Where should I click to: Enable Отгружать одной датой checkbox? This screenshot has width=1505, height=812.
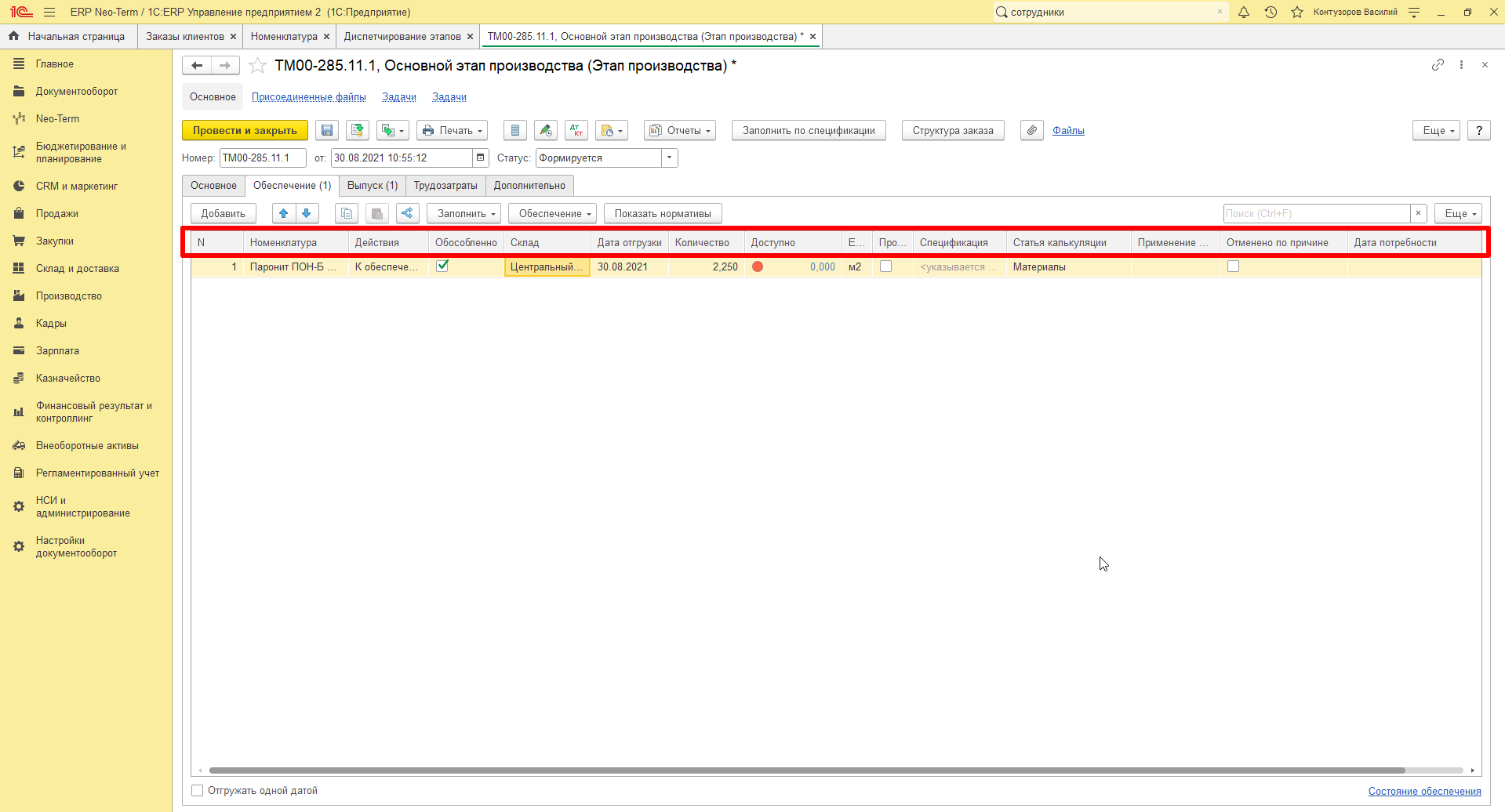click(198, 791)
